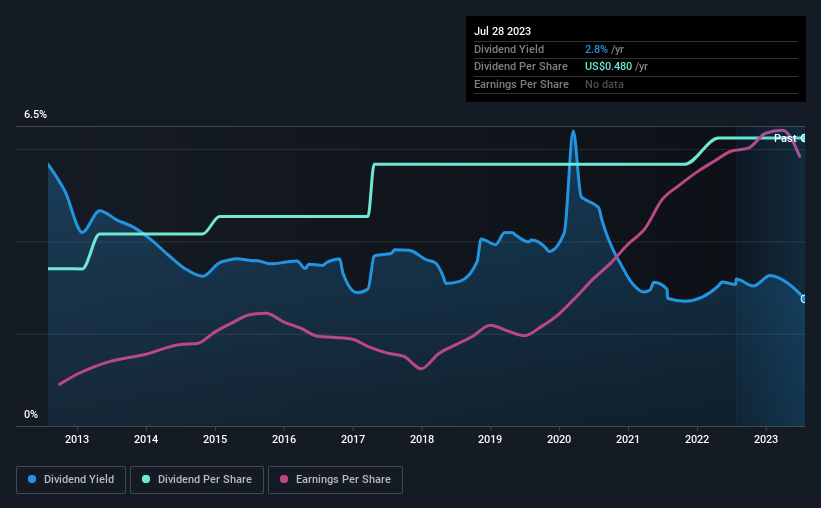Toggle the Dividend Per Share legend button

click(x=197, y=480)
